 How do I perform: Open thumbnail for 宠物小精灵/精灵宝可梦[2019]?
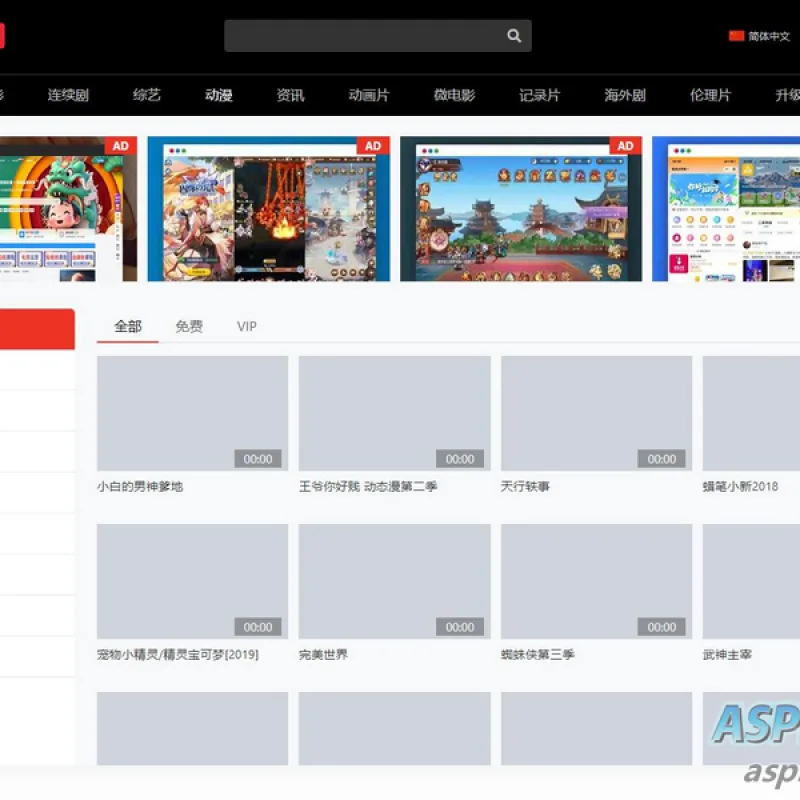pos(192,581)
